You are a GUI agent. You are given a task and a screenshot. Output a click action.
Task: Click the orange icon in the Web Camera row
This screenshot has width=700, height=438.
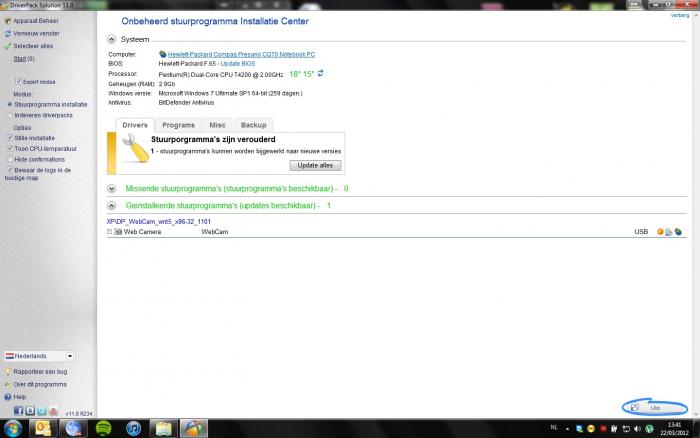tap(660, 232)
